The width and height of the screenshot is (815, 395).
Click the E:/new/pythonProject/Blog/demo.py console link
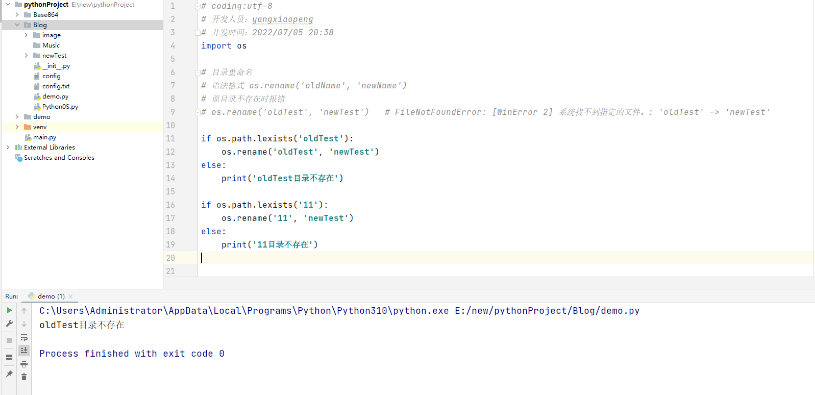click(x=547, y=311)
